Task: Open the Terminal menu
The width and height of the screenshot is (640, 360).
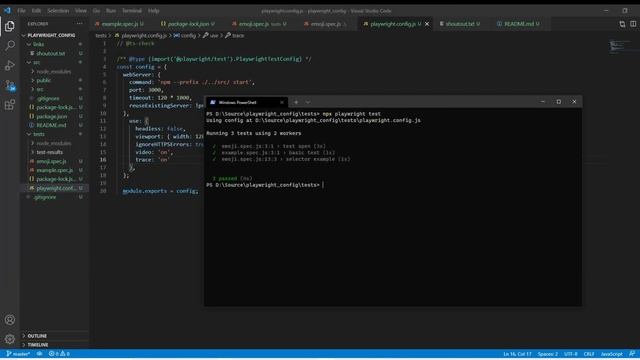Action: coord(132,11)
